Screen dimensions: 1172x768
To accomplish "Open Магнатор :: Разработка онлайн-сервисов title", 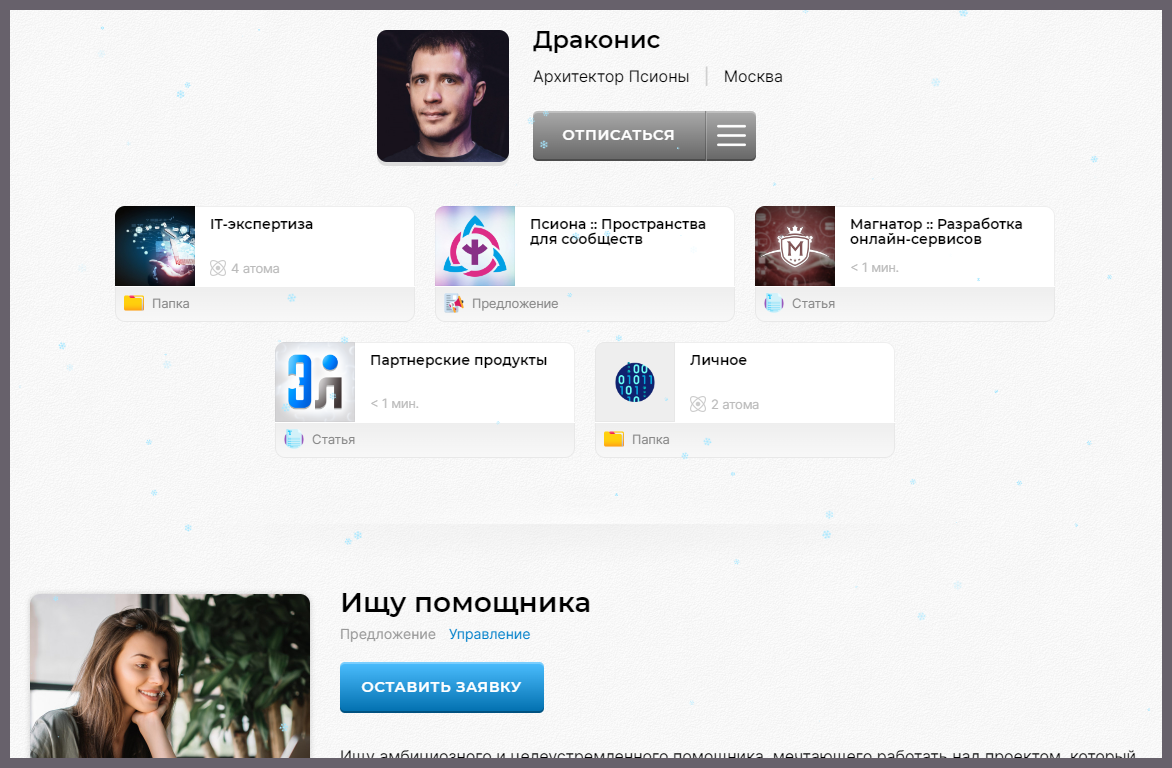I will pos(935,231).
